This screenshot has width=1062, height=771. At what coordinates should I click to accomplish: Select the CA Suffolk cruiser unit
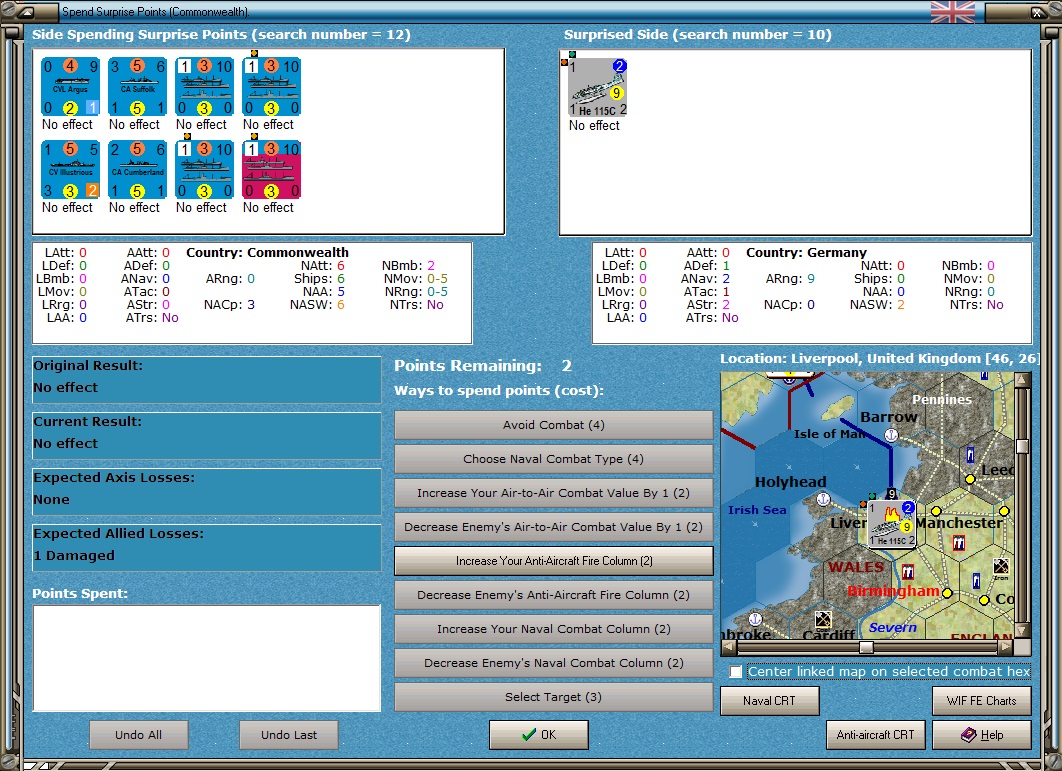coord(137,87)
